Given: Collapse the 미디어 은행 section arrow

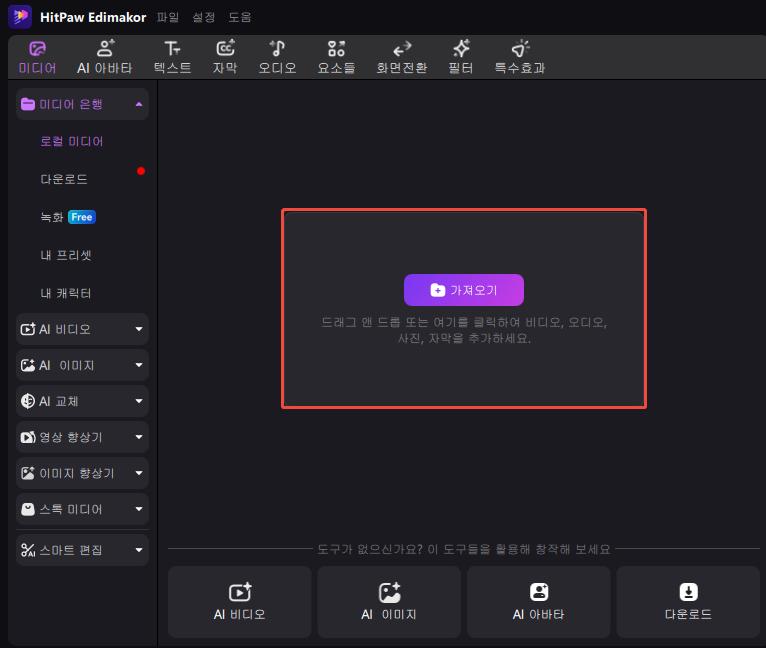Looking at the screenshot, I should coord(139,104).
